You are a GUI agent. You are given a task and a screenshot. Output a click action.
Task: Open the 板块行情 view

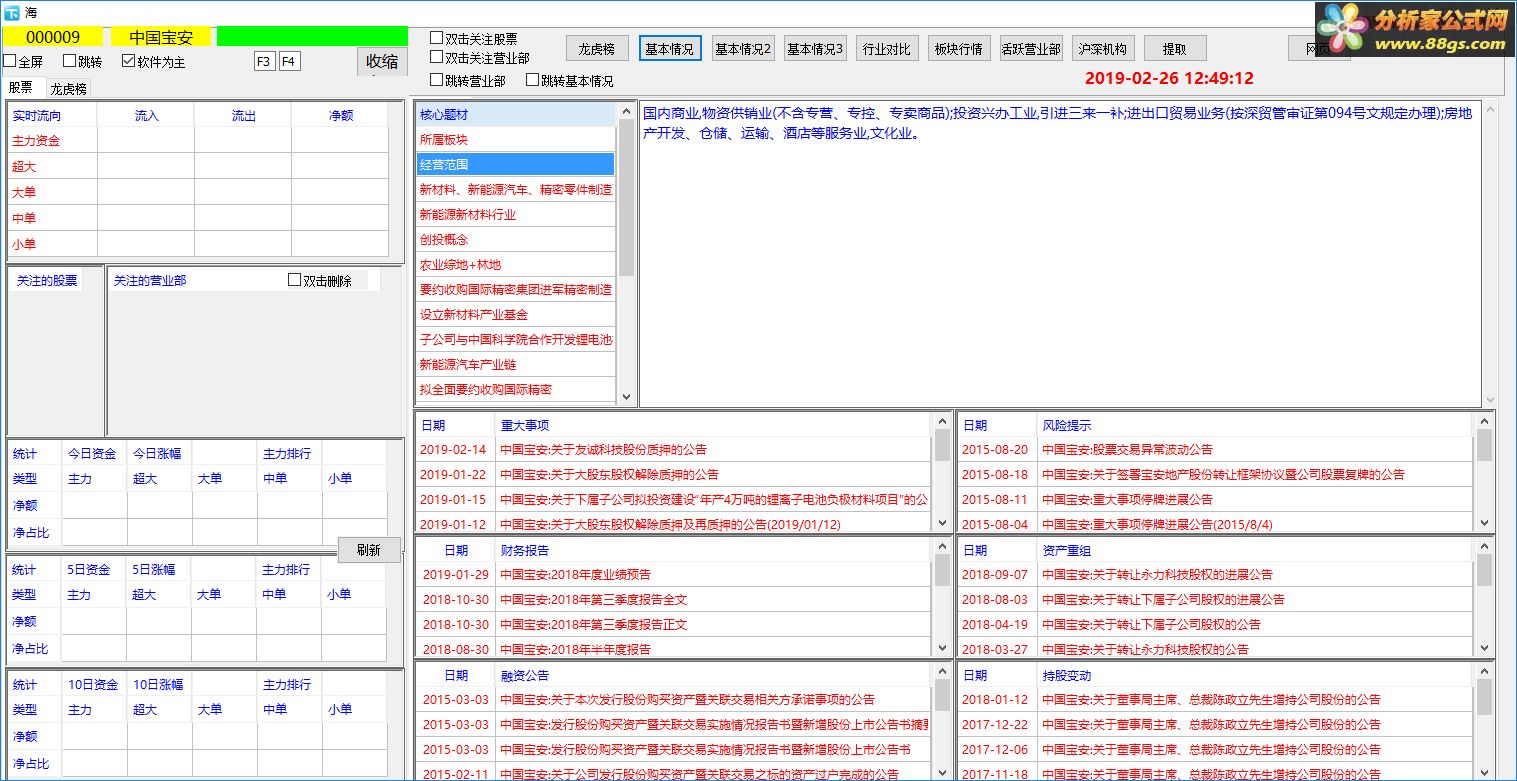click(959, 48)
